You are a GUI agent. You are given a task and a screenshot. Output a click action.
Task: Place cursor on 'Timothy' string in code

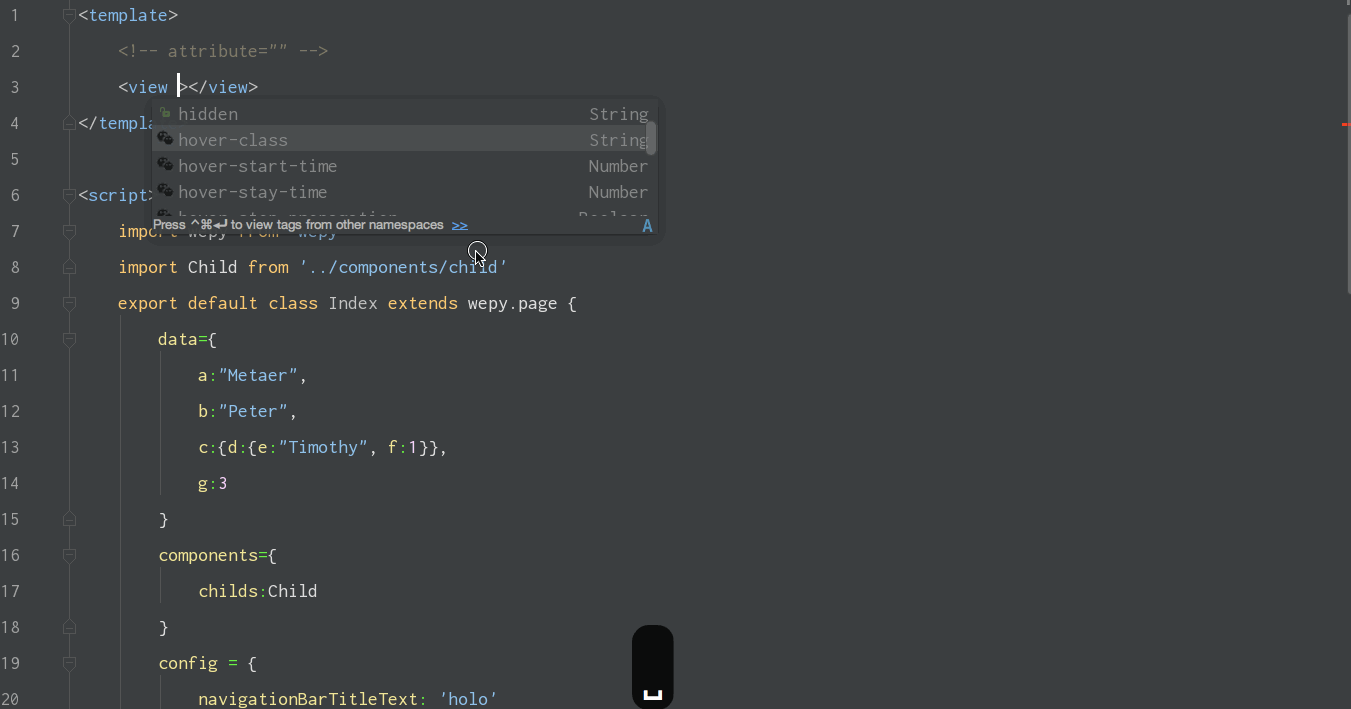click(x=324, y=447)
